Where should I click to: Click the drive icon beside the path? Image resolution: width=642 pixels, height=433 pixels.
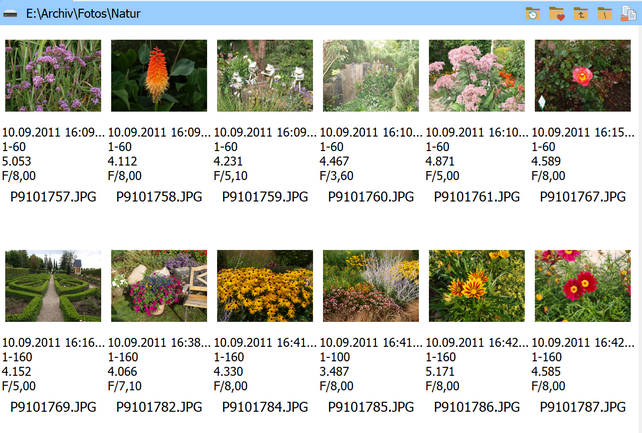coord(11,13)
